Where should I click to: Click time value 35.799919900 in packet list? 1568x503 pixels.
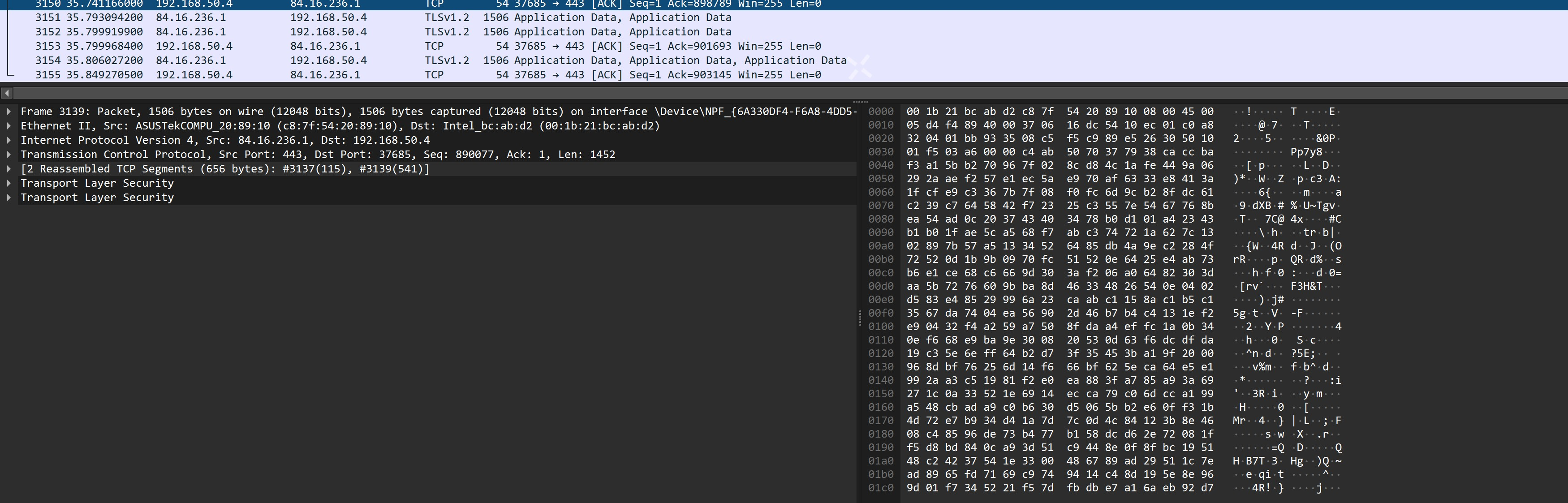[105, 32]
